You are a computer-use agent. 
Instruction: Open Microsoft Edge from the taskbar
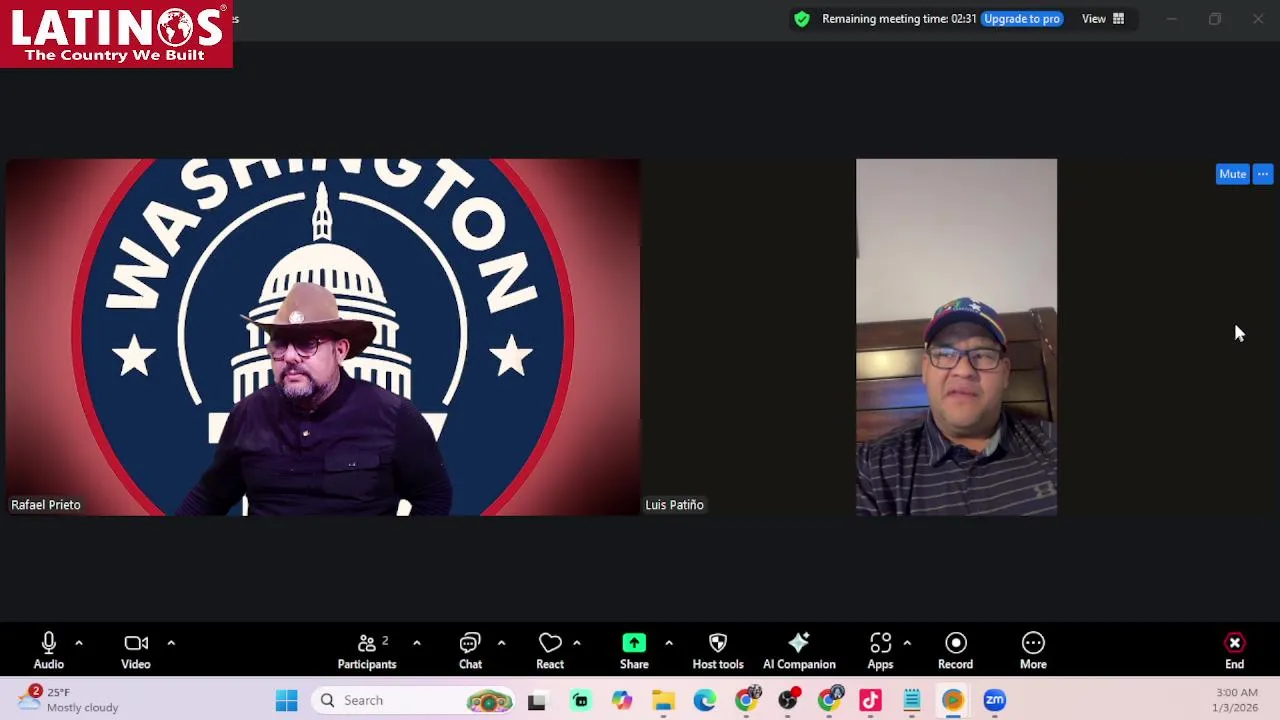tap(705, 700)
